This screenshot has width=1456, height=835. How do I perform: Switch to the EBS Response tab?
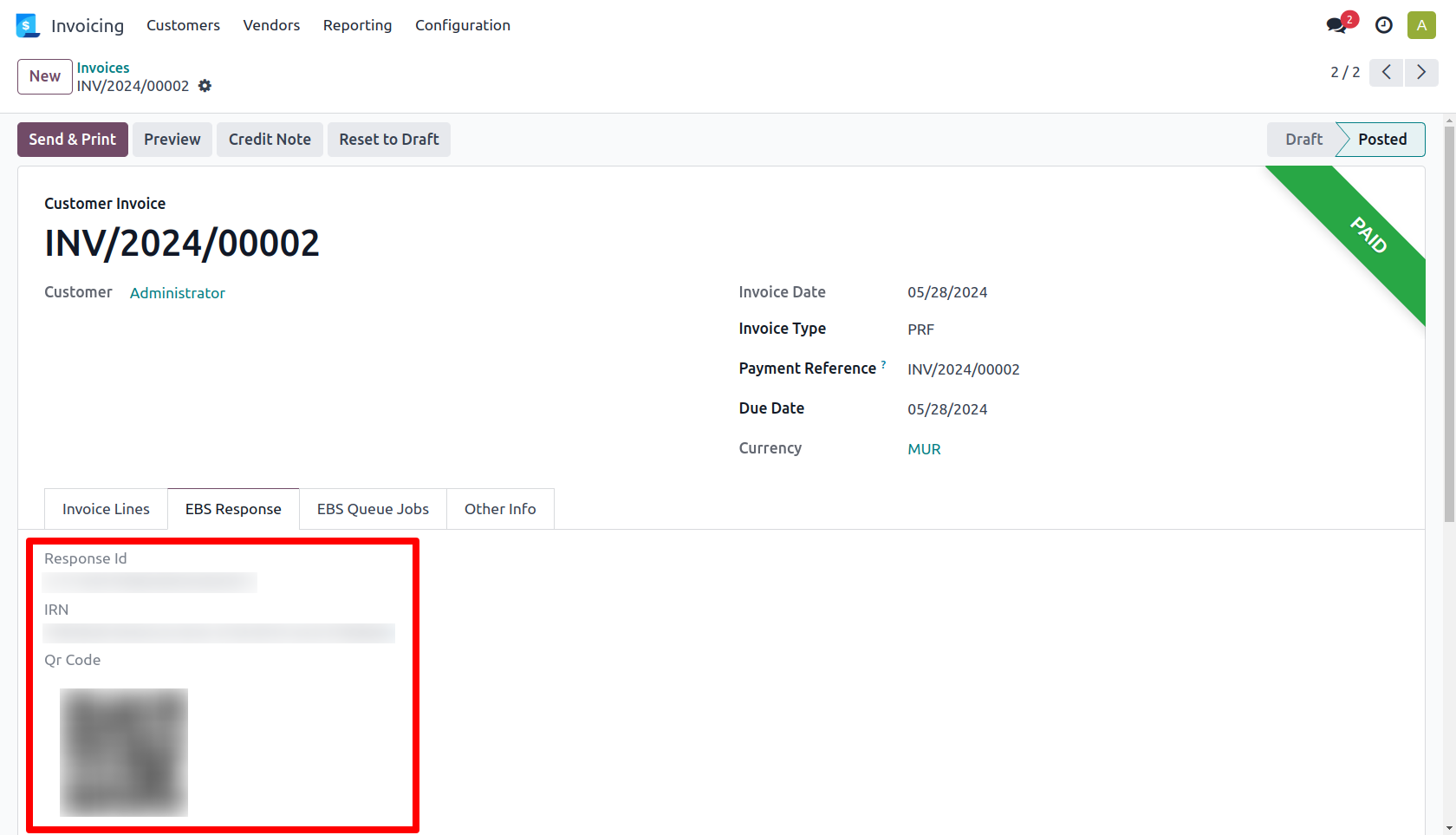233,509
